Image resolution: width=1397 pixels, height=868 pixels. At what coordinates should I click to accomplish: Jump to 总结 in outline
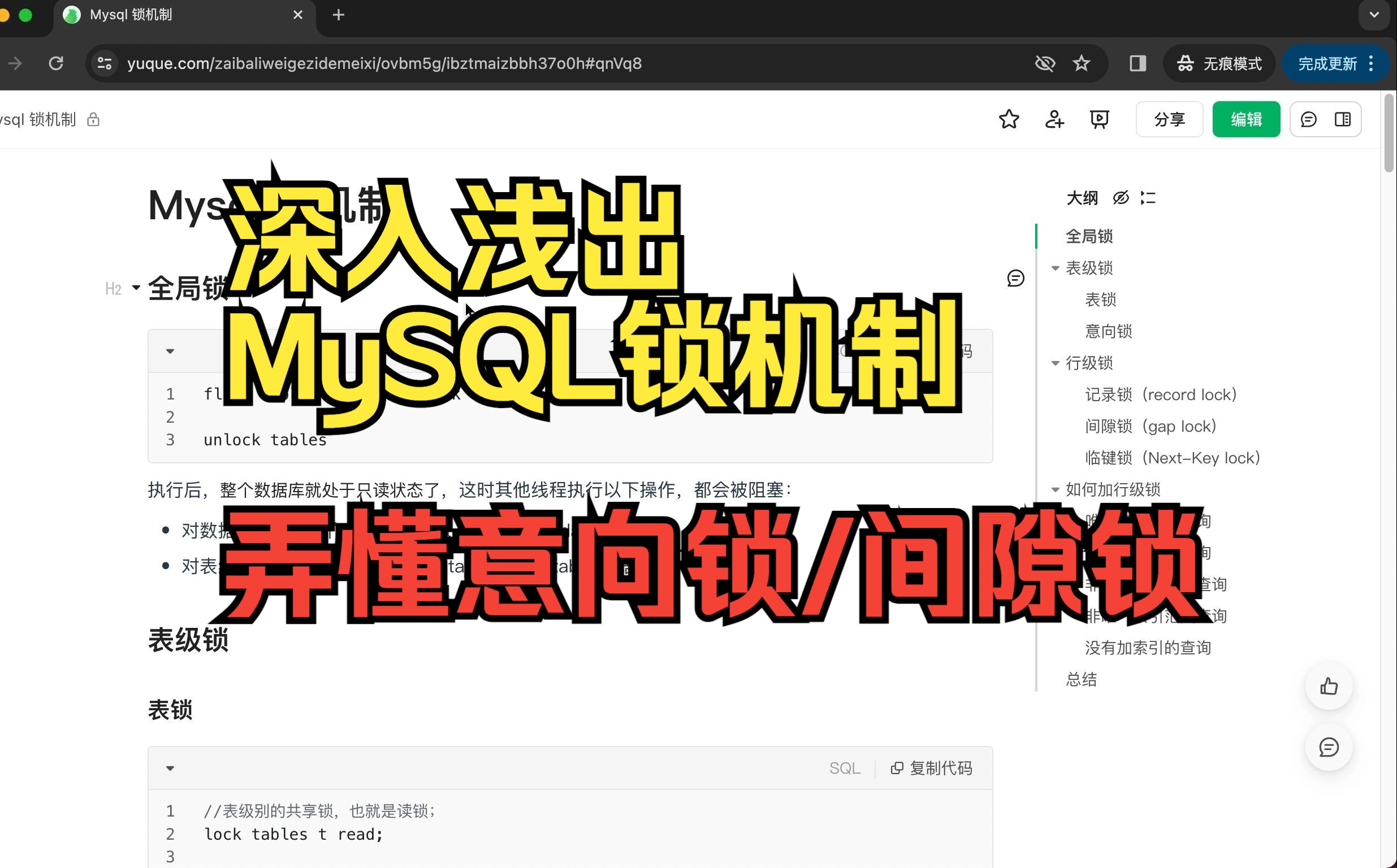(x=1081, y=679)
